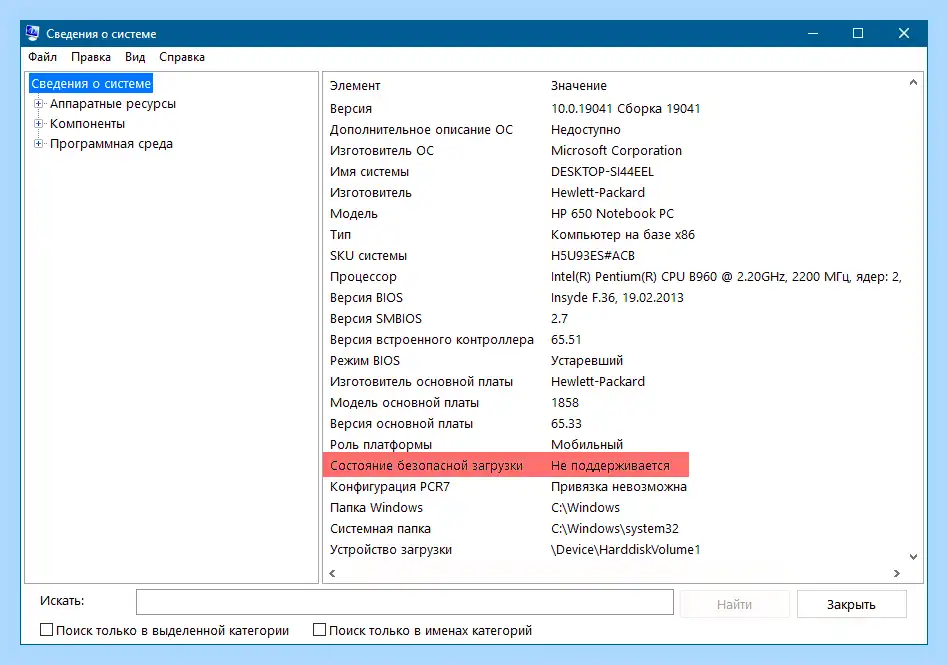Screen dimensions: 948x665
Task: Click the Элемент column header
Action: 355,86
